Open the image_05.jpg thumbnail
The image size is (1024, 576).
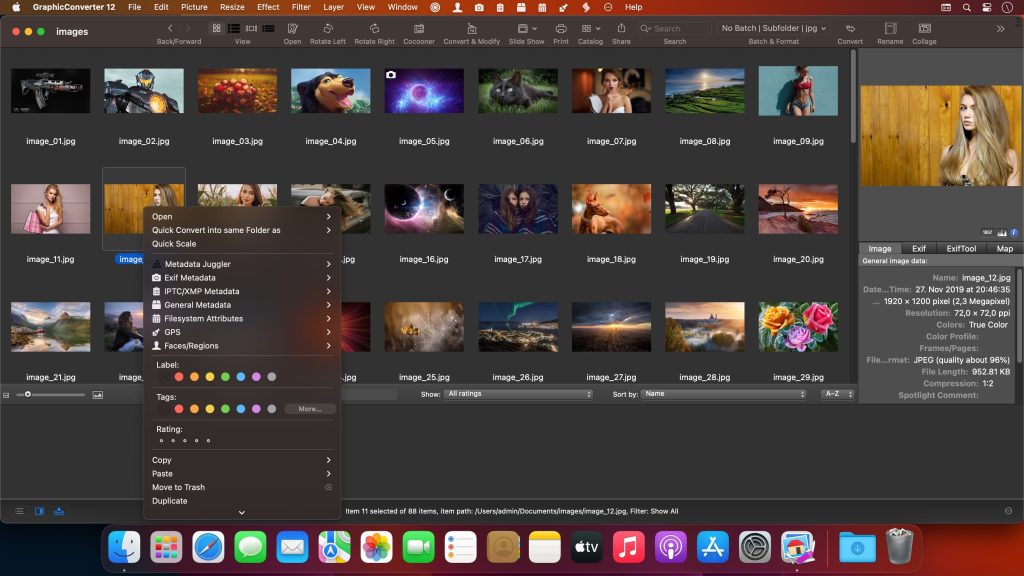424,90
